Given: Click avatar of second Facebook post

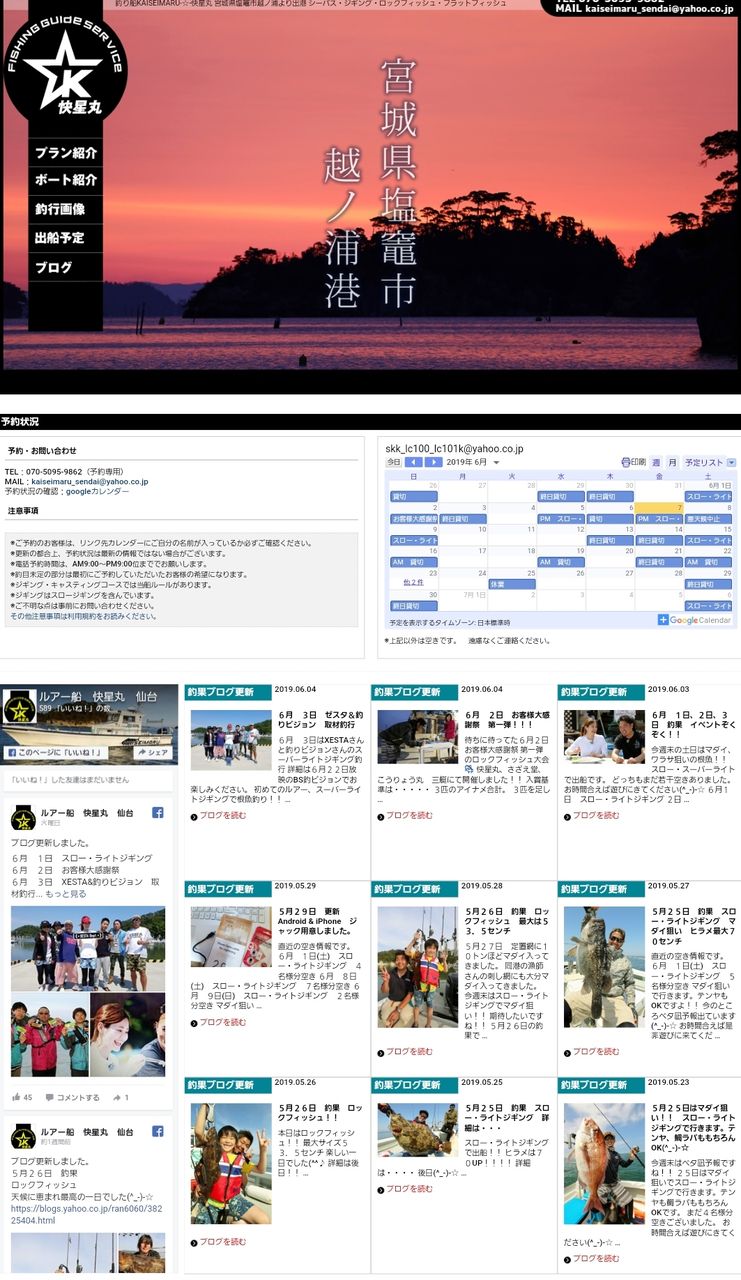Looking at the screenshot, I should click(23, 1137).
